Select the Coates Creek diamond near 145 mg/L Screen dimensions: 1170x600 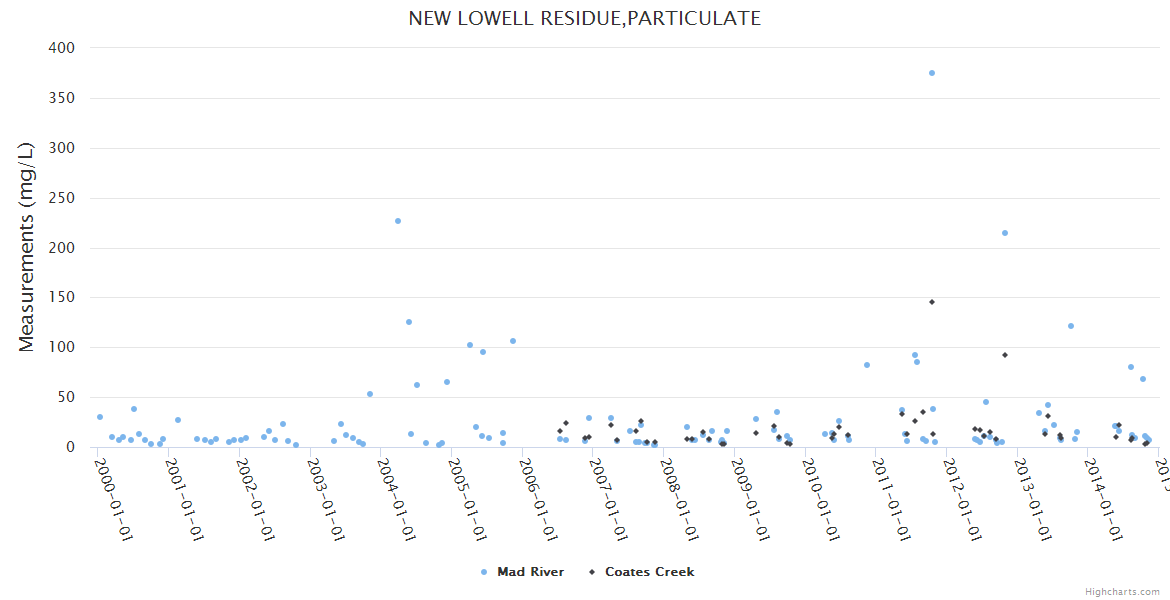932,302
